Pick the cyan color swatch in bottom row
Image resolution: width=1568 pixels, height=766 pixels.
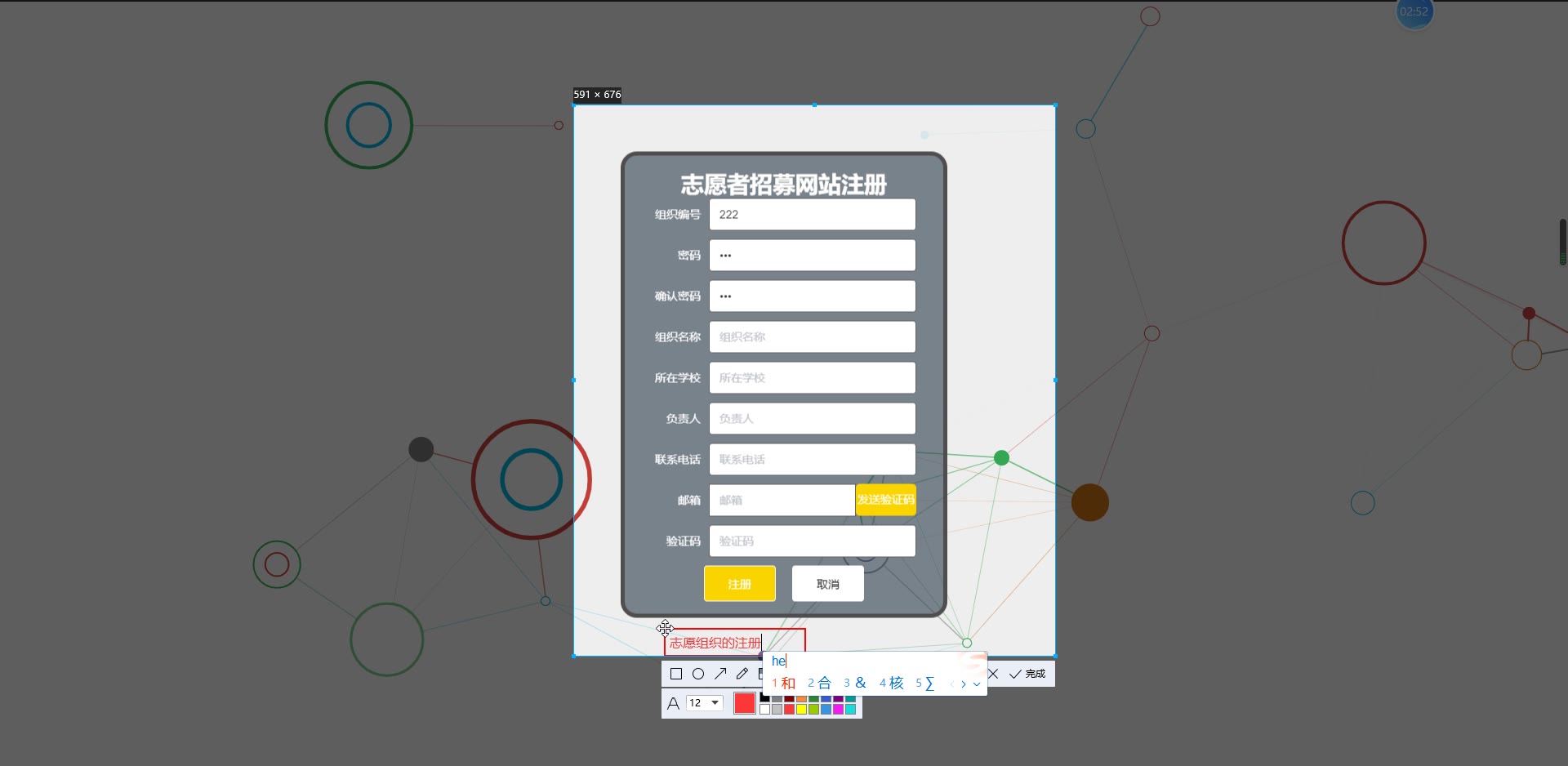[x=850, y=709]
